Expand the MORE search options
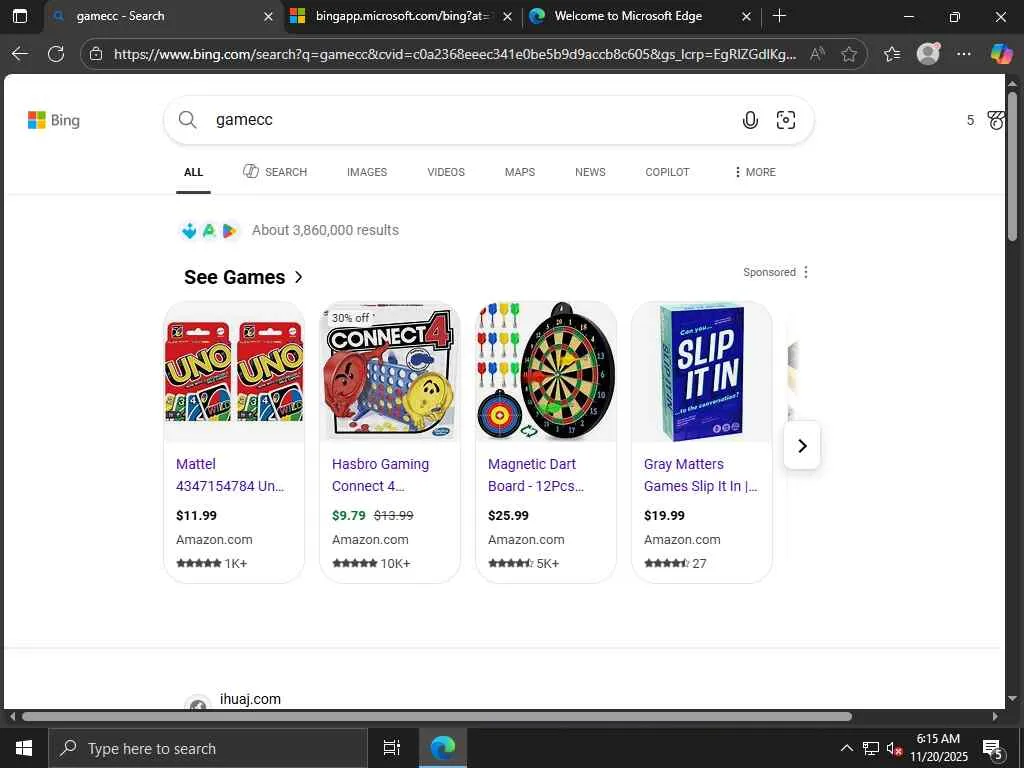Viewport: 1024px width, 768px height. pyautogui.click(x=755, y=172)
